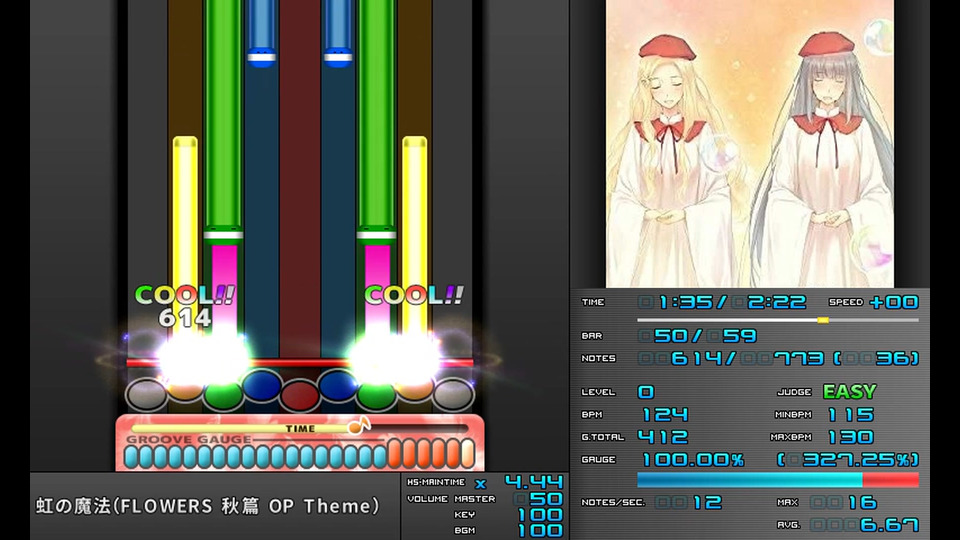Click the NOTES 614 / 773 counter

click(731, 358)
